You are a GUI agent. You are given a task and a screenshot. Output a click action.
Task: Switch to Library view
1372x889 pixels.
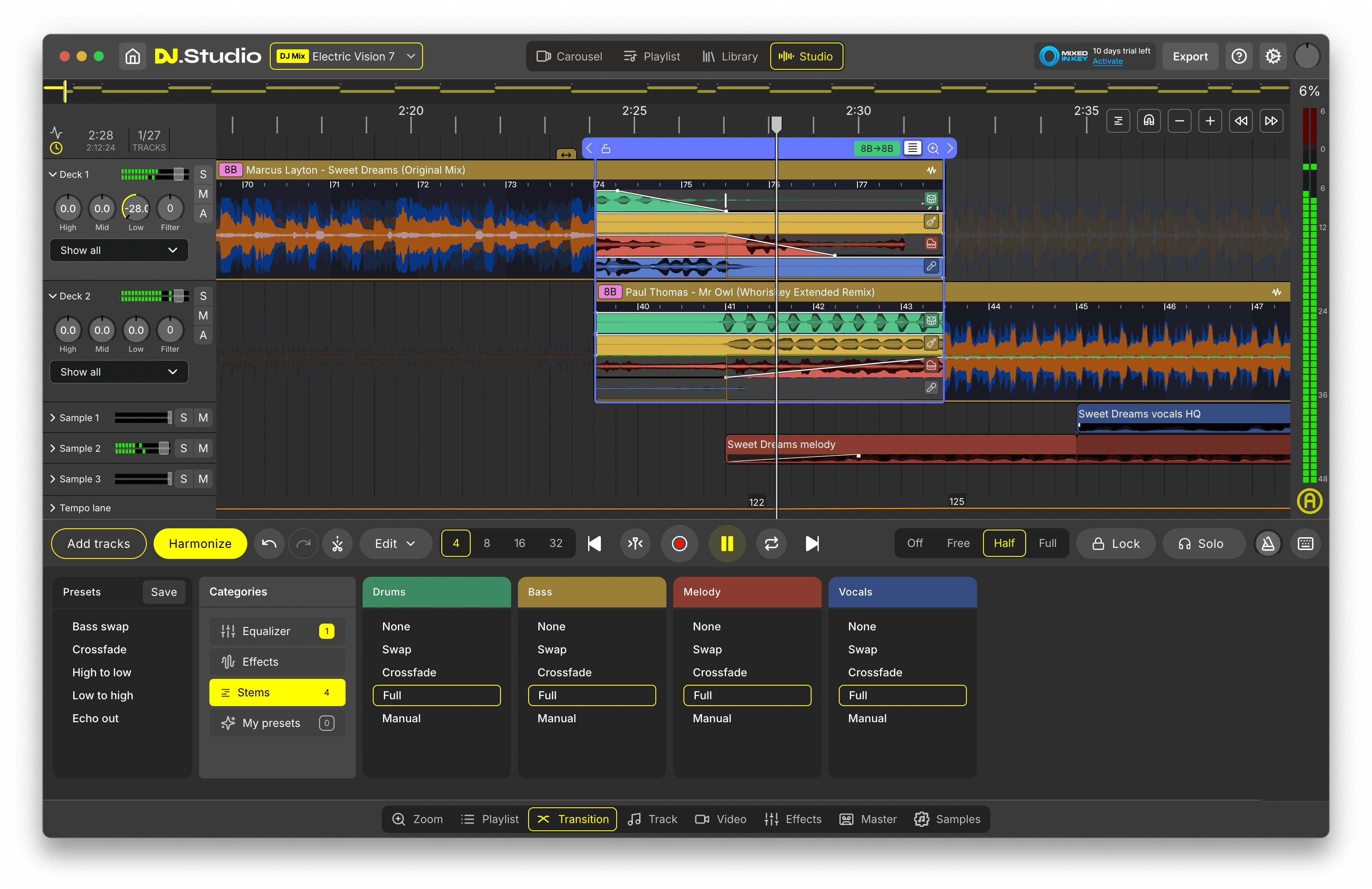tap(730, 57)
